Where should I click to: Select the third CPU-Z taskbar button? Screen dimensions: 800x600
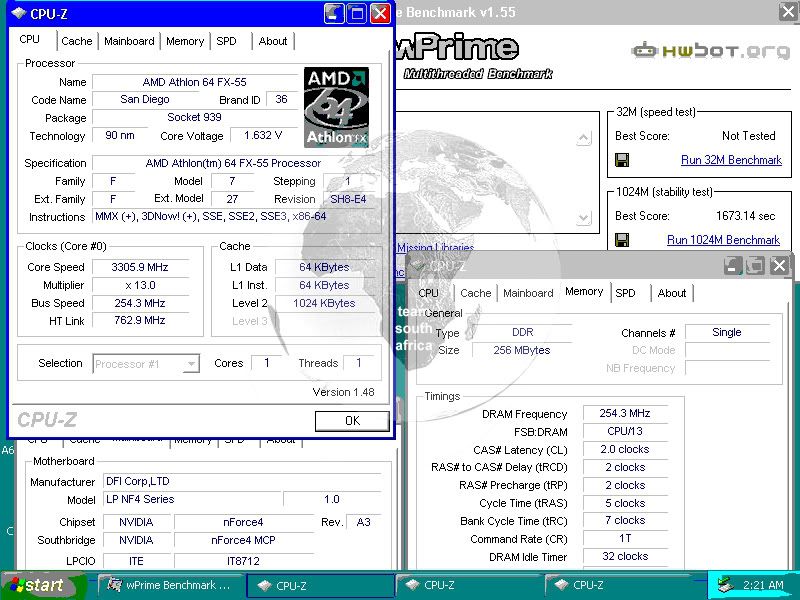(618, 585)
